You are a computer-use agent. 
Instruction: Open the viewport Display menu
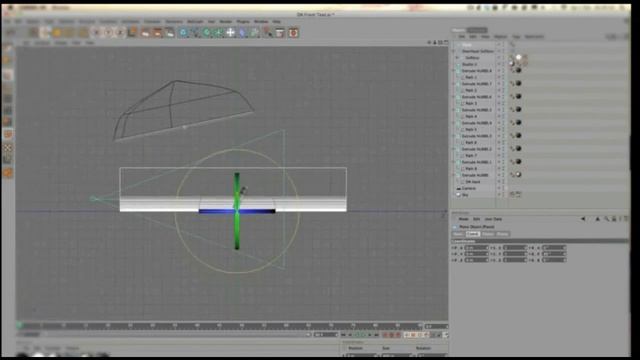[x=60, y=42]
